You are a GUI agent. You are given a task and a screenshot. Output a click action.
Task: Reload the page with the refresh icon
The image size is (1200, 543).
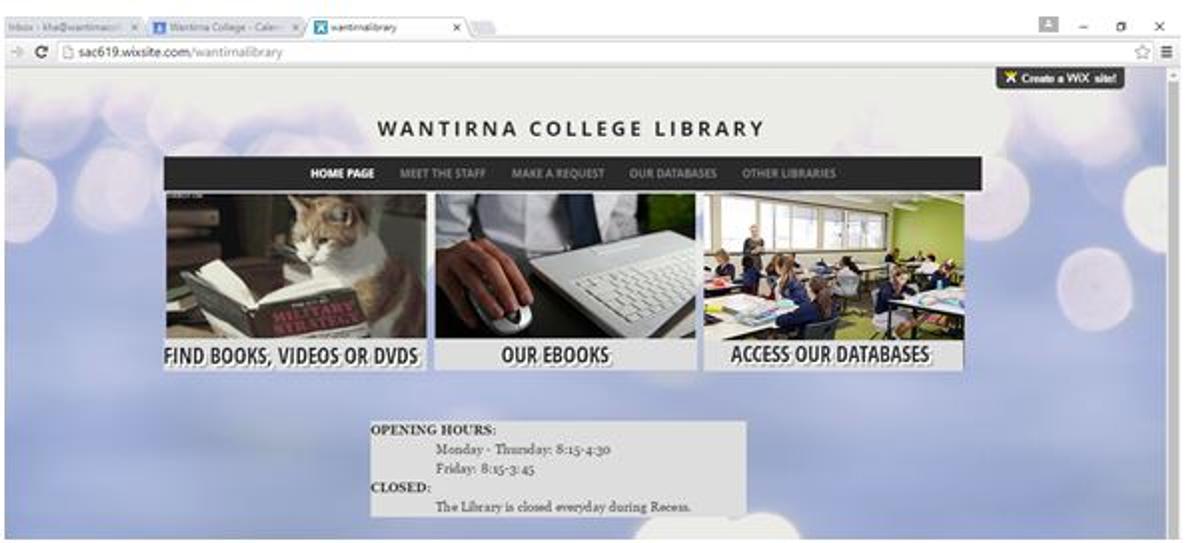coord(41,52)
